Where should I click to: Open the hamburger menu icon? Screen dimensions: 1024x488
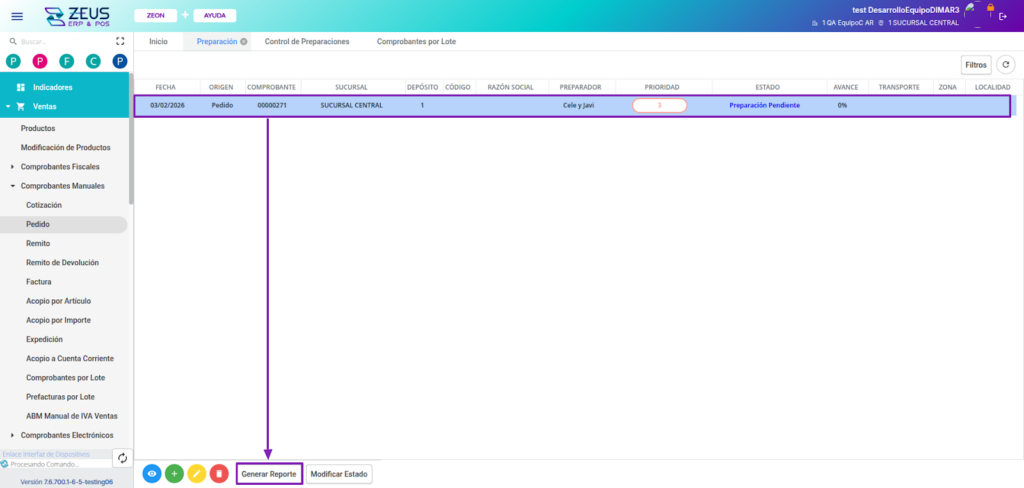(x=16, y=16)
